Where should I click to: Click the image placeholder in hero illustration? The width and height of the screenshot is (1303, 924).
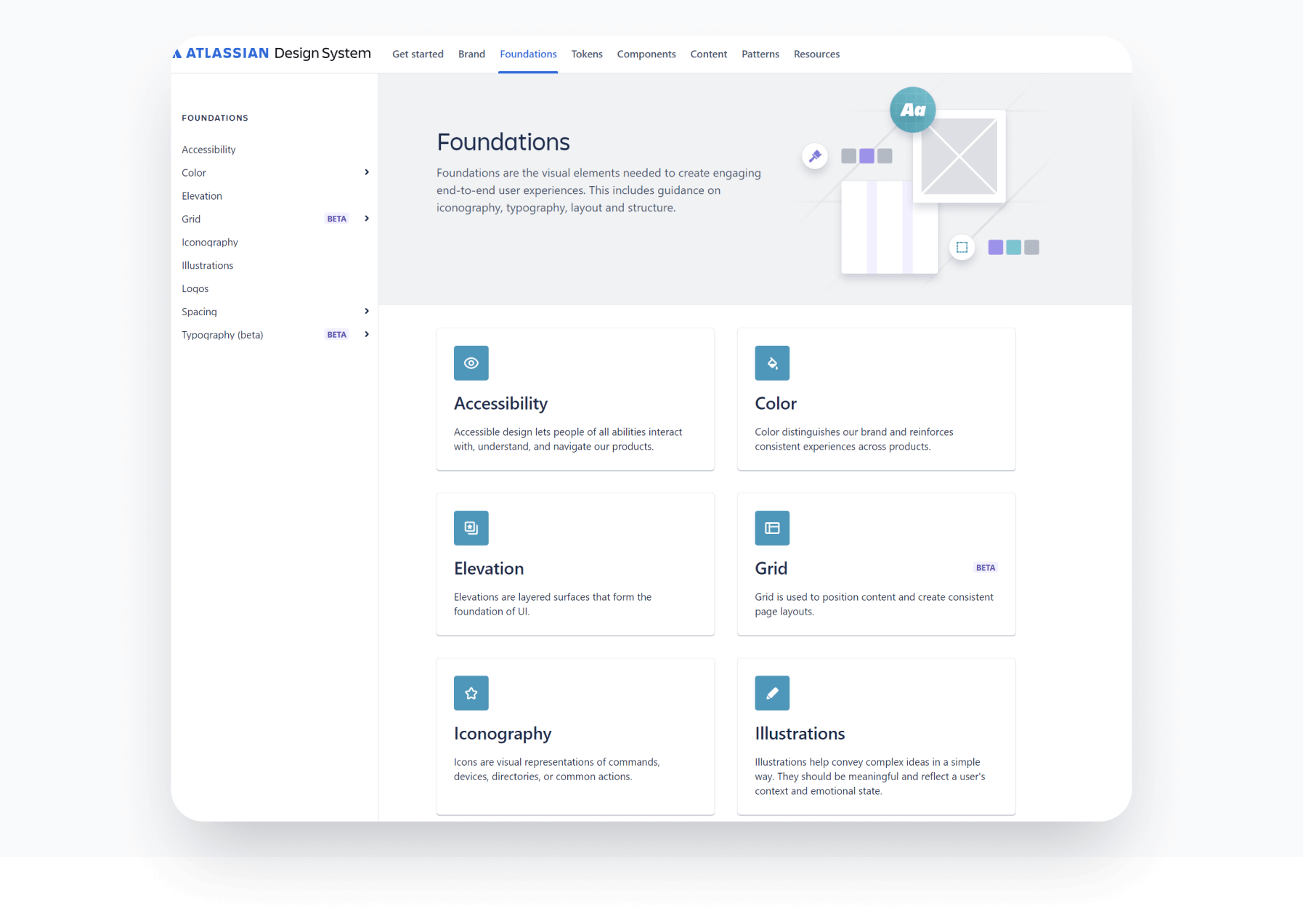pos(959,156)
